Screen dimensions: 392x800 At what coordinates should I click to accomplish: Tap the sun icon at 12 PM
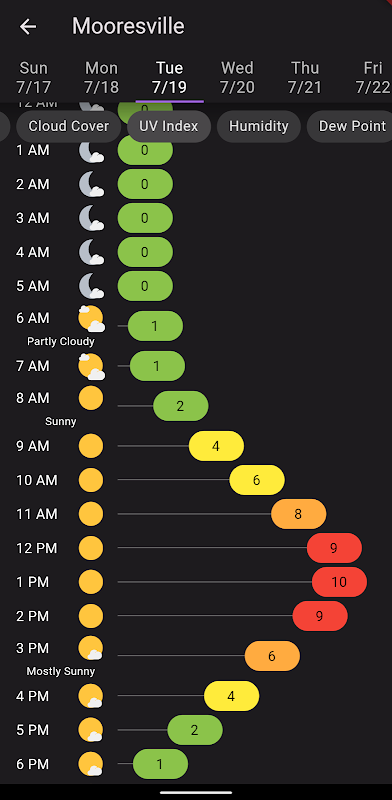91,548
